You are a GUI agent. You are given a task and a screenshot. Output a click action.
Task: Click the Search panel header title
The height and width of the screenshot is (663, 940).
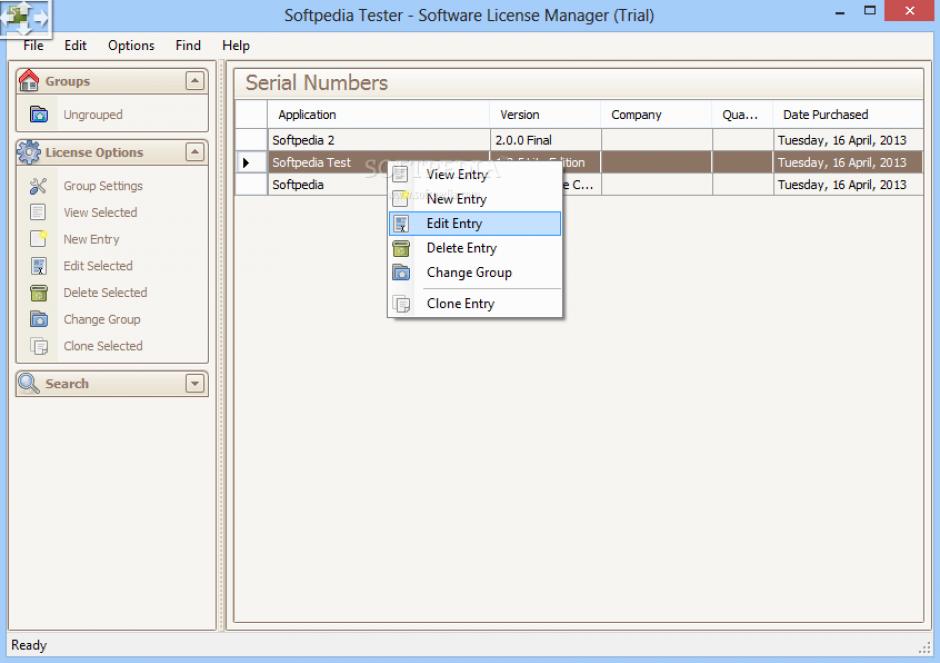tap(67, 384)
